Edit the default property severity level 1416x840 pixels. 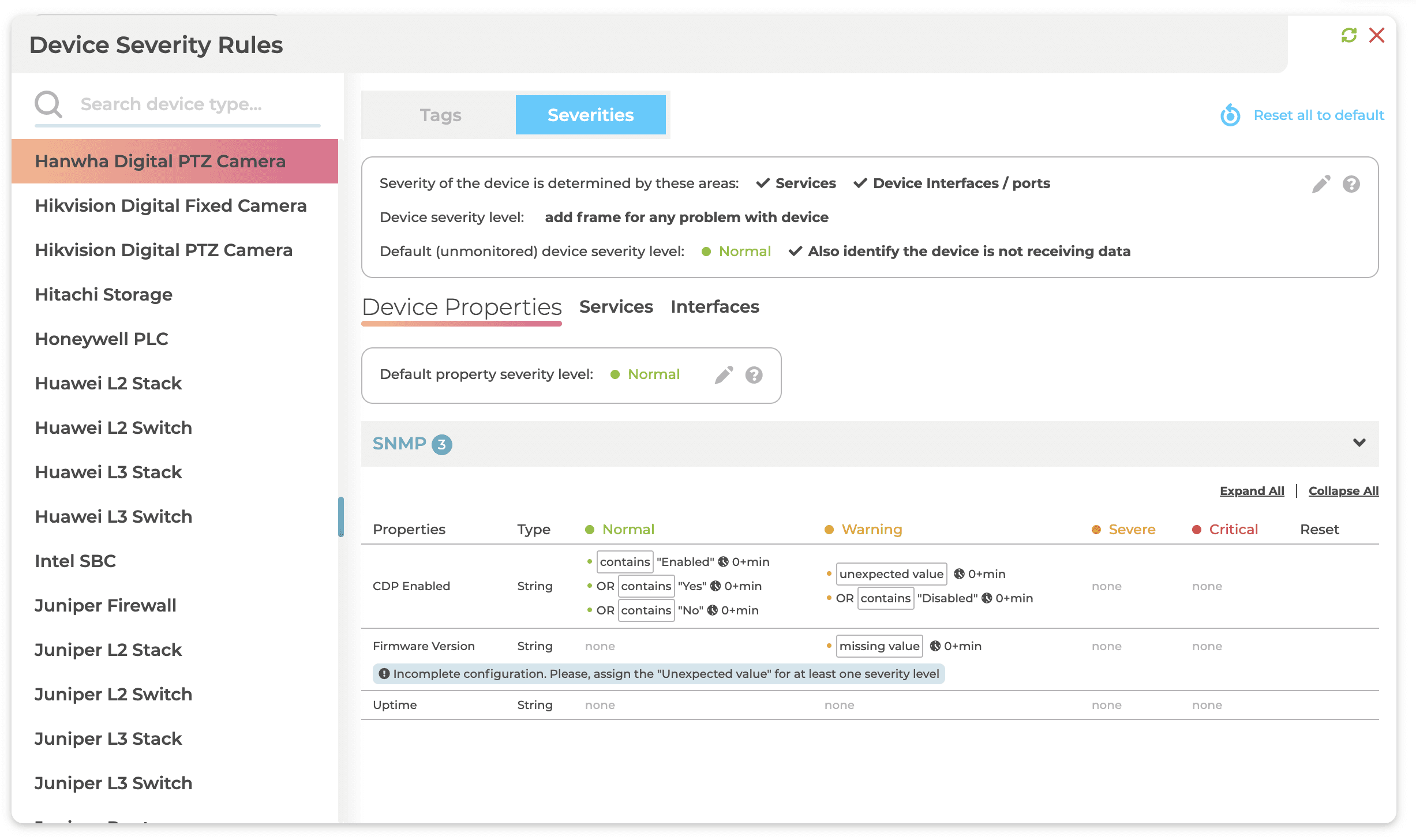(x=724, y=375)
